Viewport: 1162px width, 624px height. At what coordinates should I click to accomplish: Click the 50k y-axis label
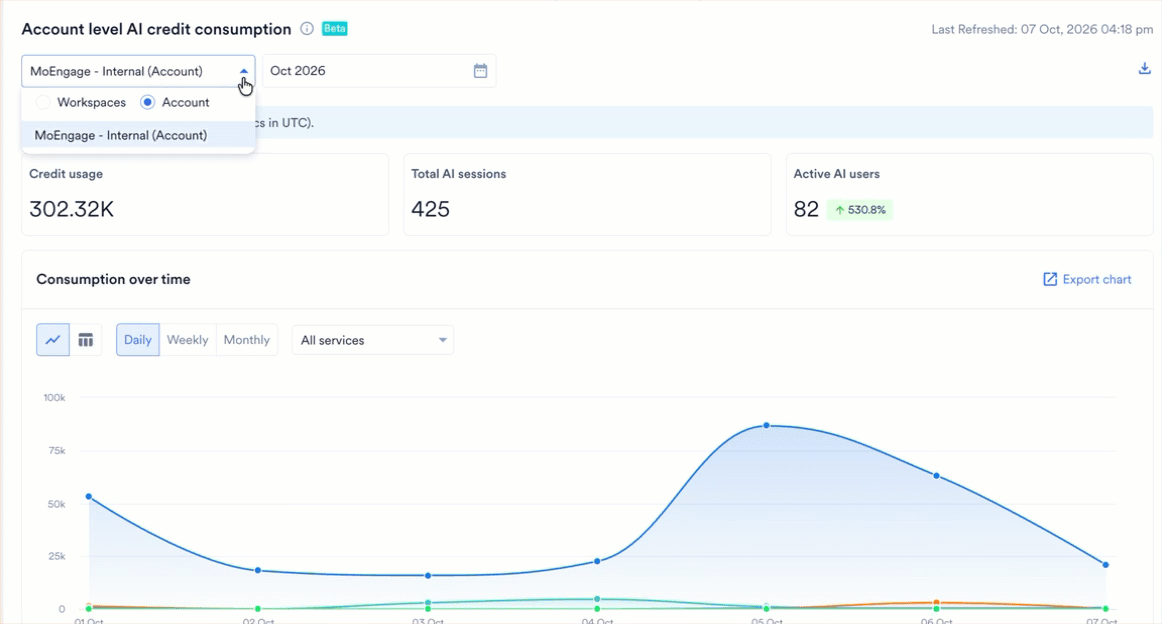tap(56, 504)
